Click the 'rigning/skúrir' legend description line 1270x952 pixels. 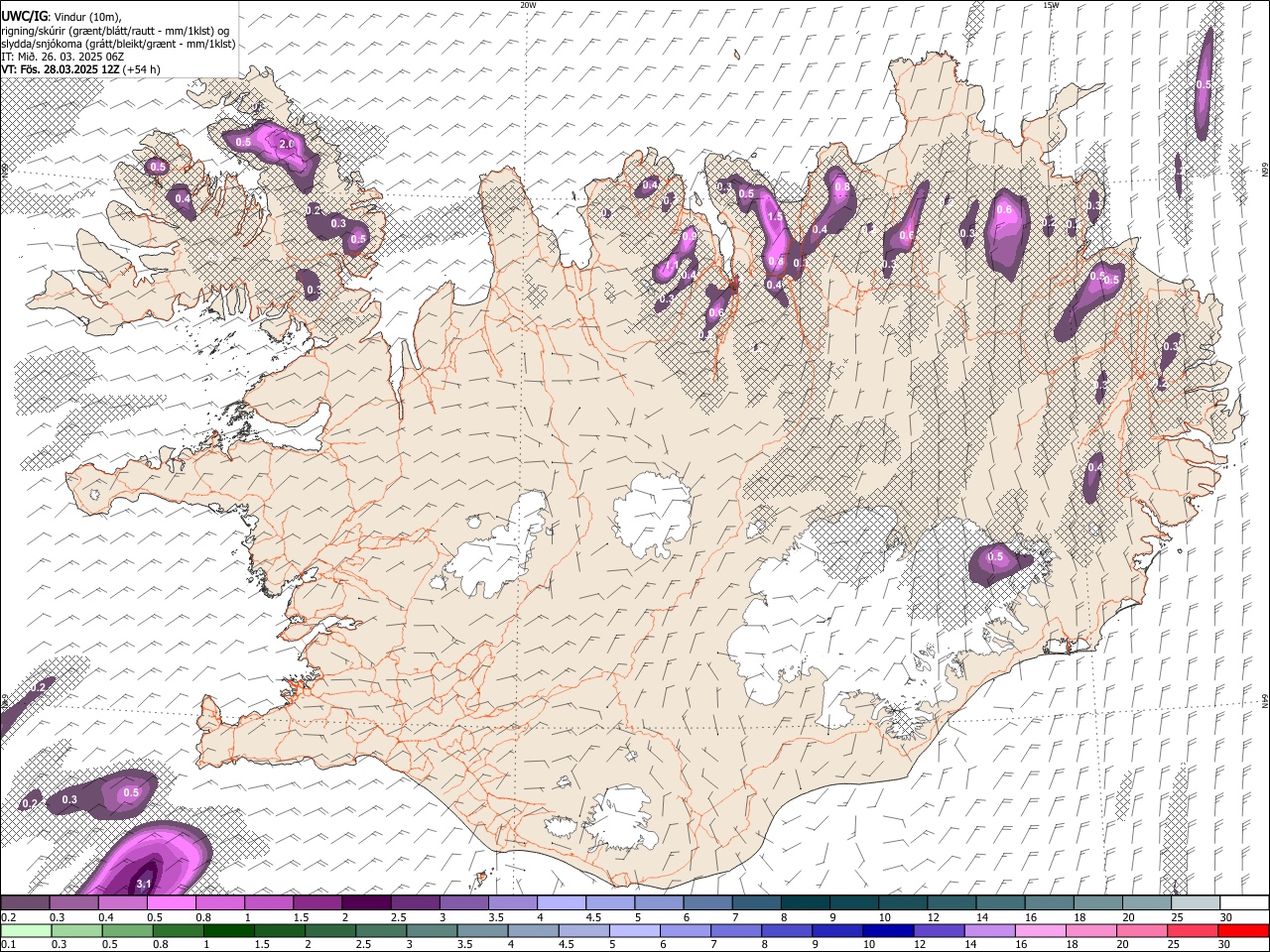click(115, 31)
